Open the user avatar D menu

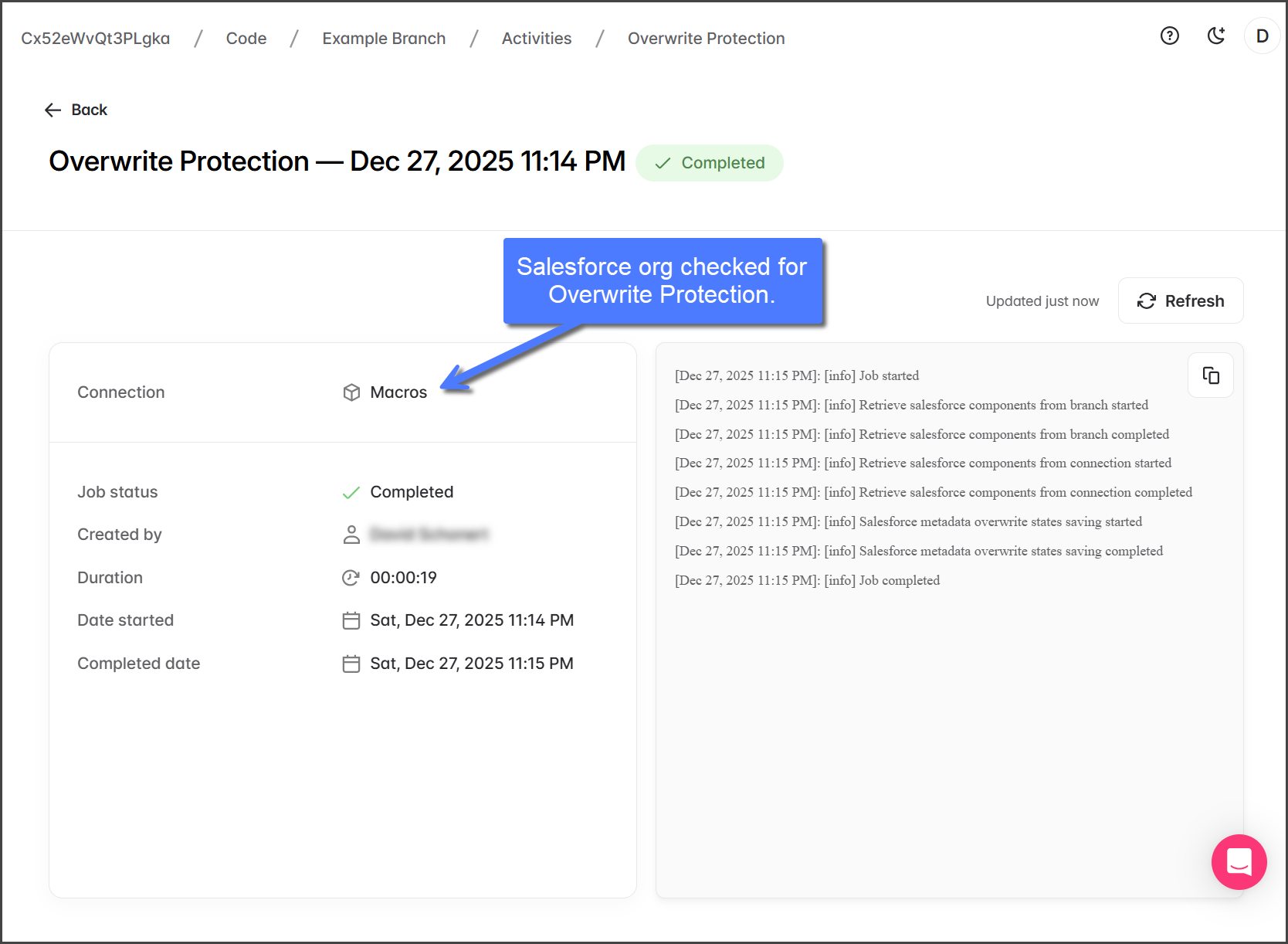(1262, 36)
